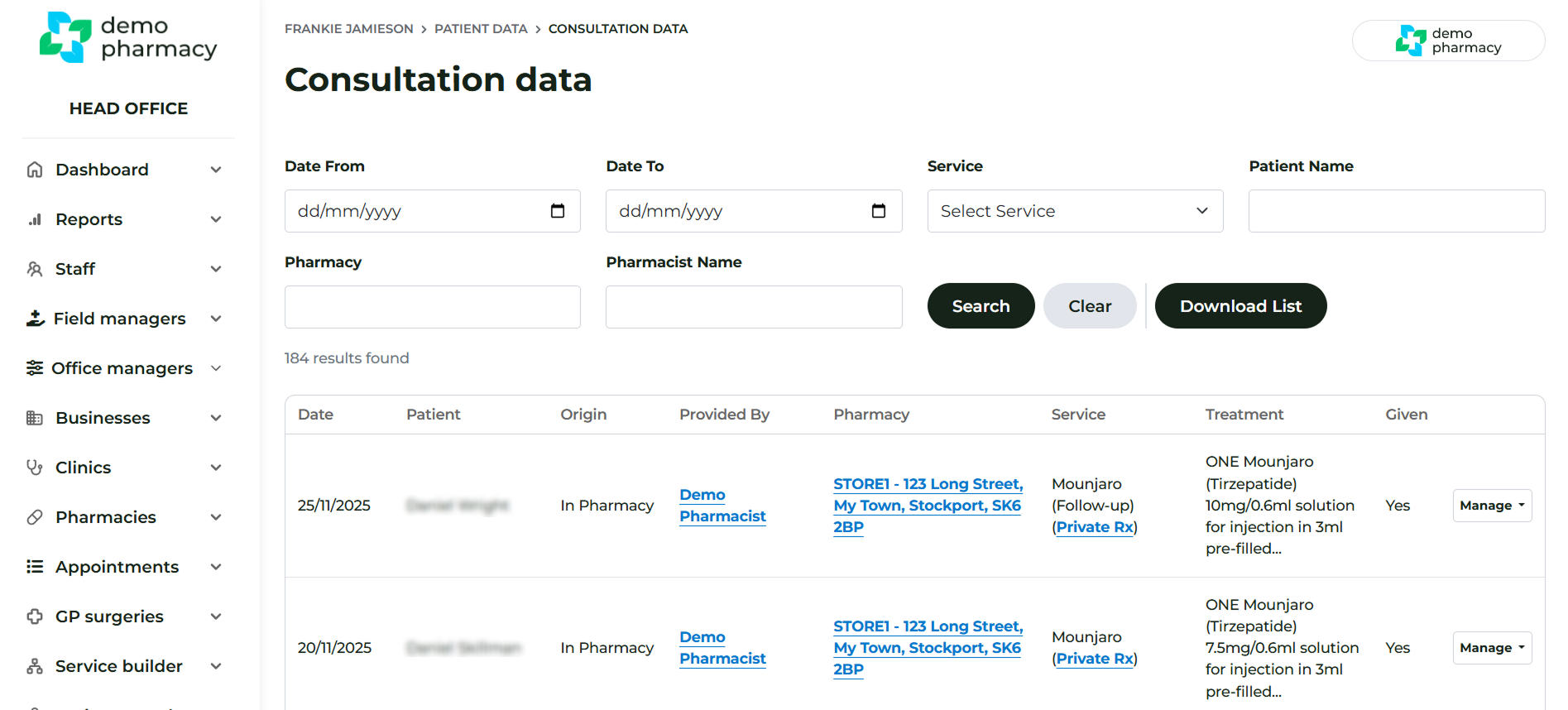Clear the filters with Clear button
Image resolution: width=1568 pixels, height=710 pixels.
pyautogui.click(x=1089, y=306)
